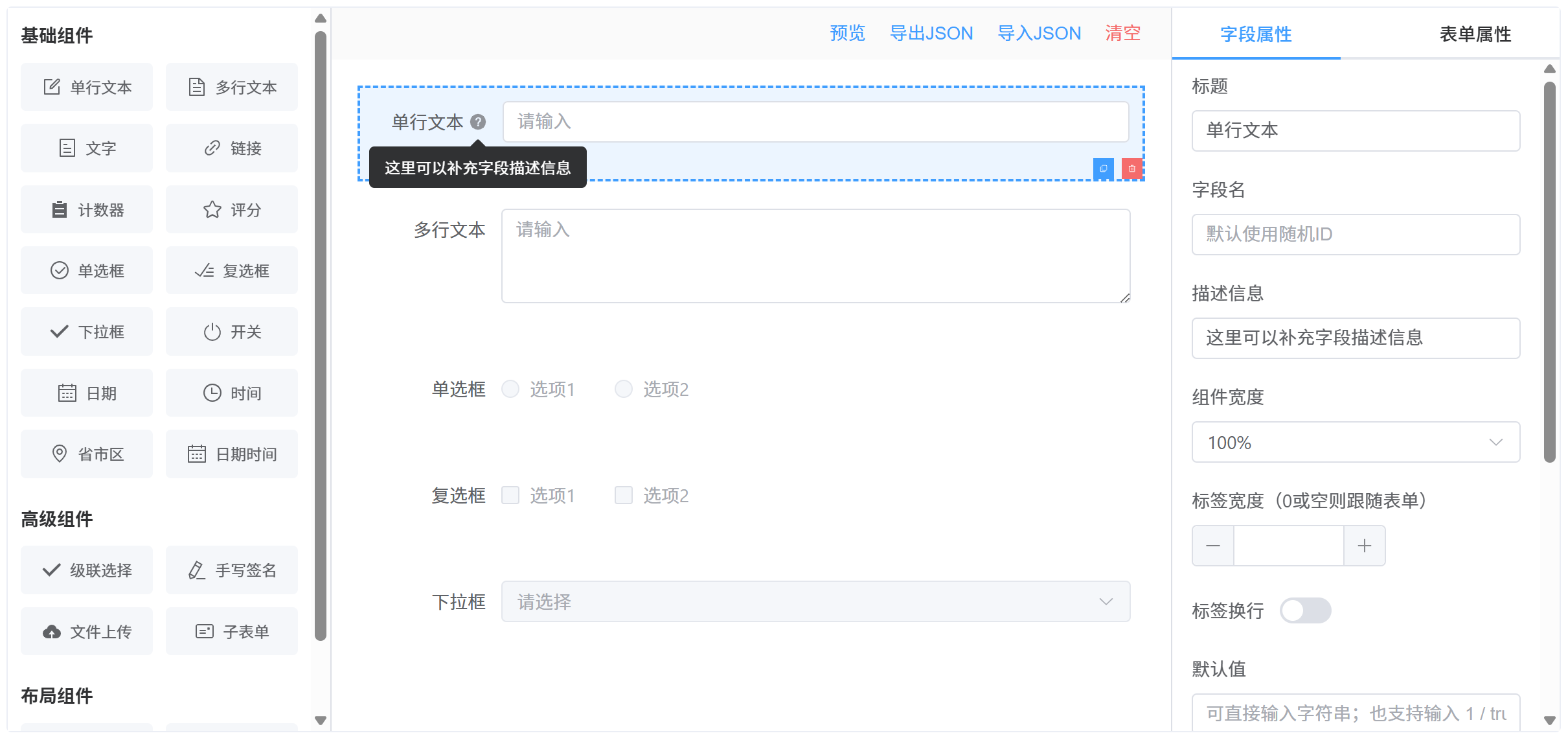Add the 开关 switch component
1568x742 pixels.
click(x=232, y=332)
